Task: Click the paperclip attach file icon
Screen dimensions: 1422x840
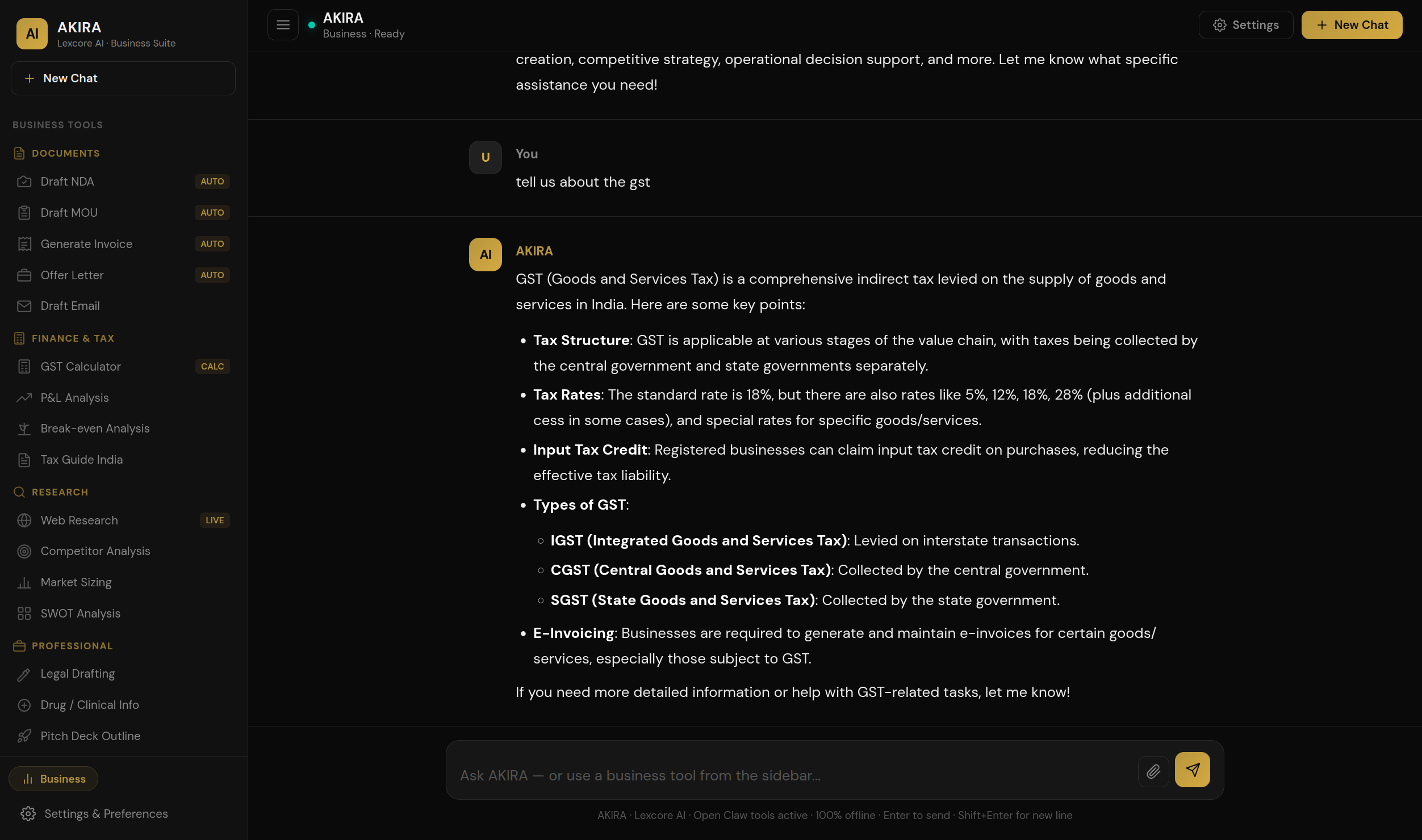Action: point(1153,771)
